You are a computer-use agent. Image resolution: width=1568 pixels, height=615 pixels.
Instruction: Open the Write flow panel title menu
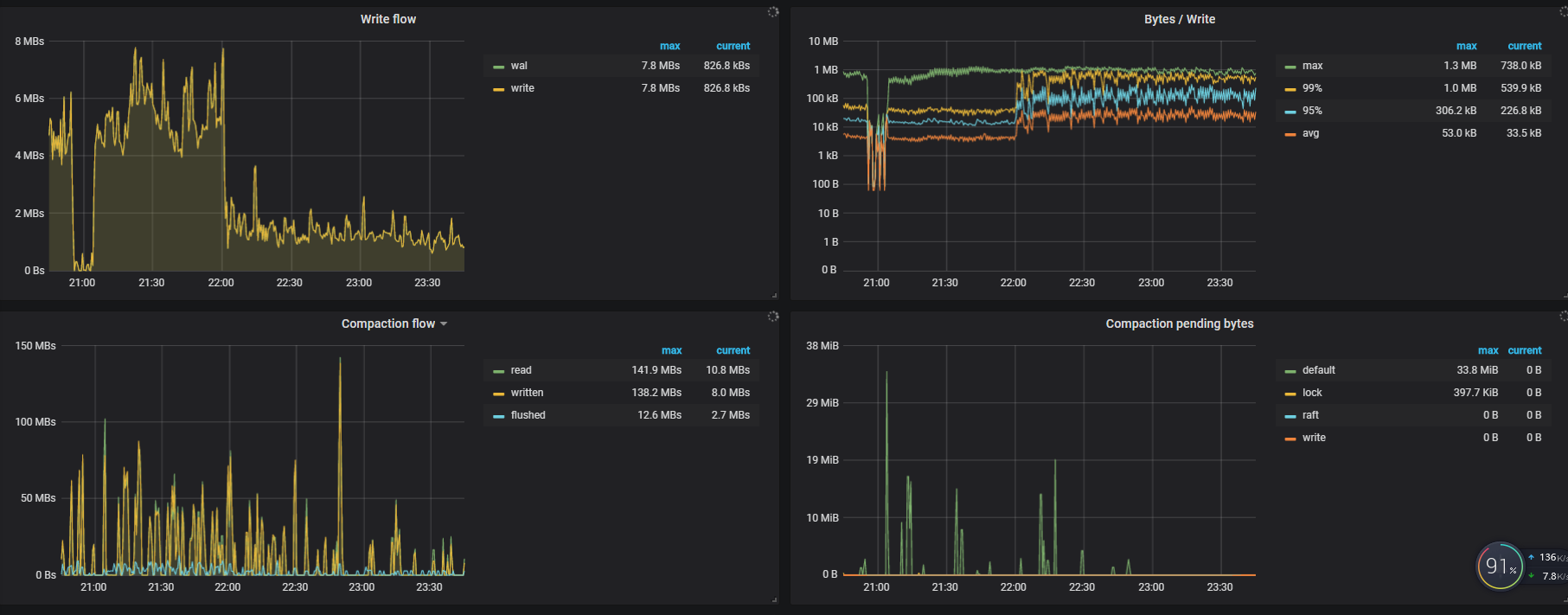tap(387, 19)
